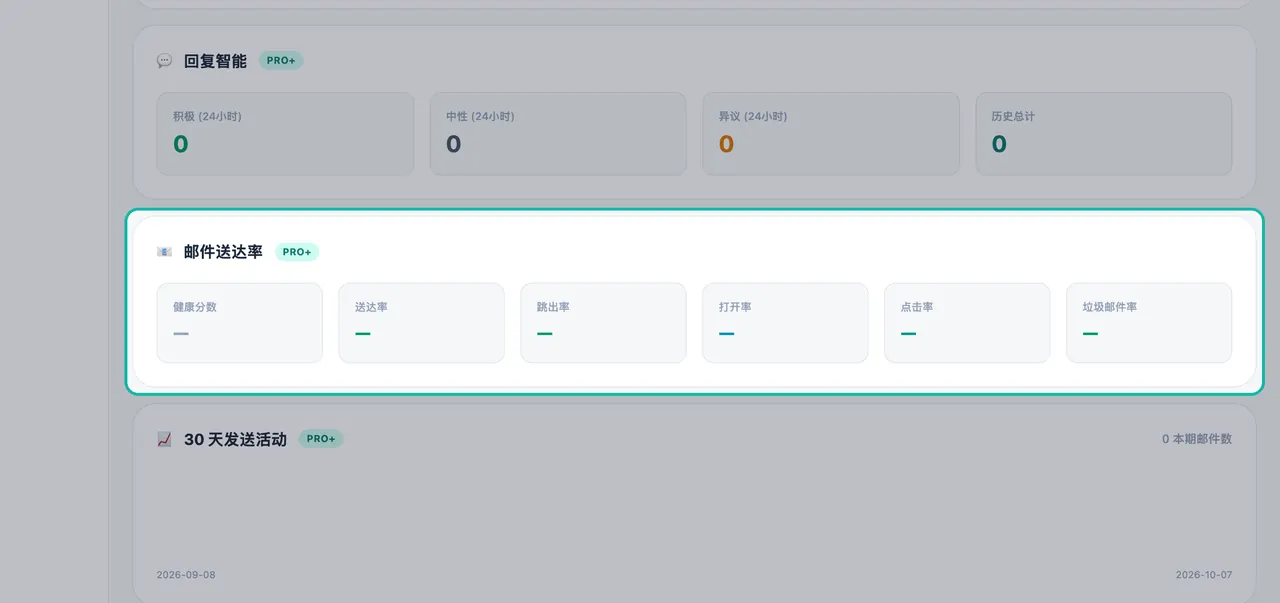The image size is (1280, 603).
Task: Click the 积极 (24小时) label
Action: pos(207,116)
